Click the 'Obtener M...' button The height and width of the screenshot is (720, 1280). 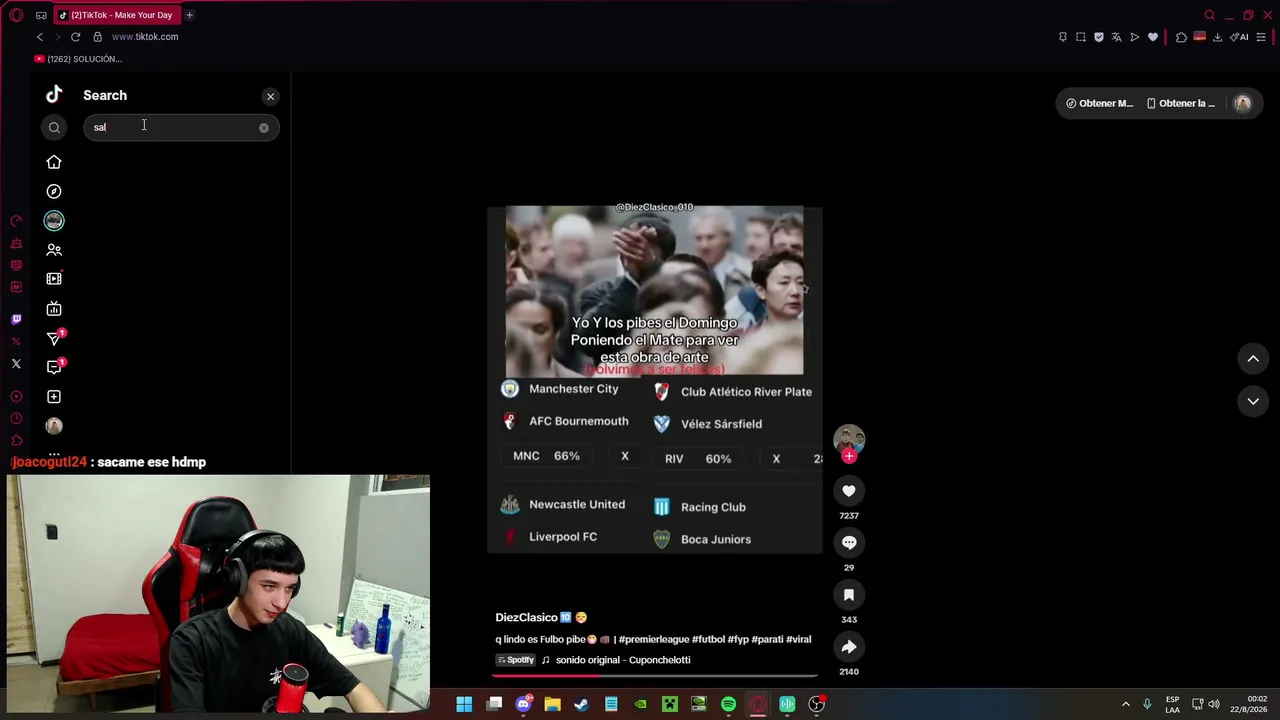pos(1099,103)
